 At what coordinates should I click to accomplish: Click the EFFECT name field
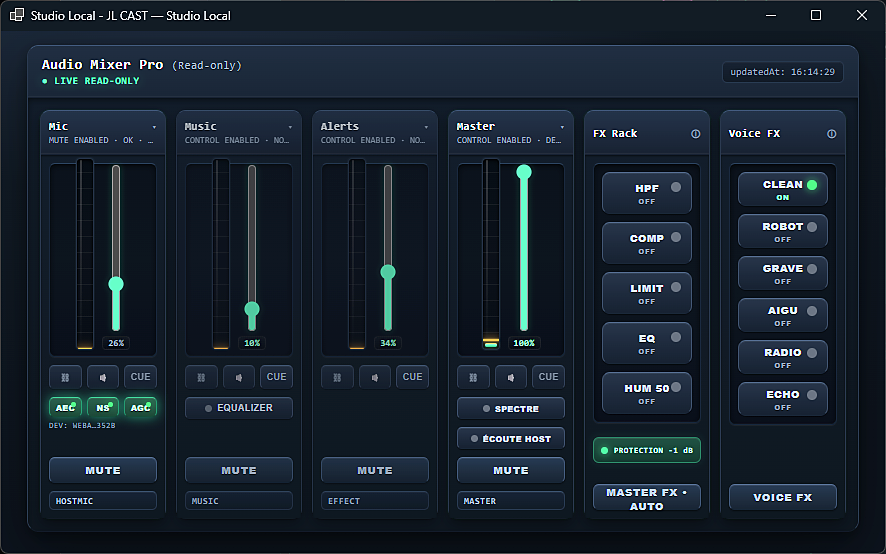pos(375,501)
